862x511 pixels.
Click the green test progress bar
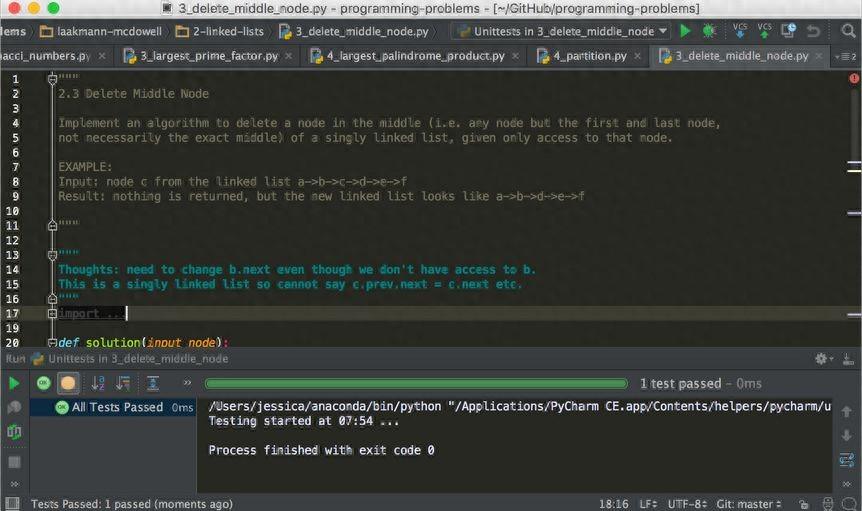tap(416, 383)
